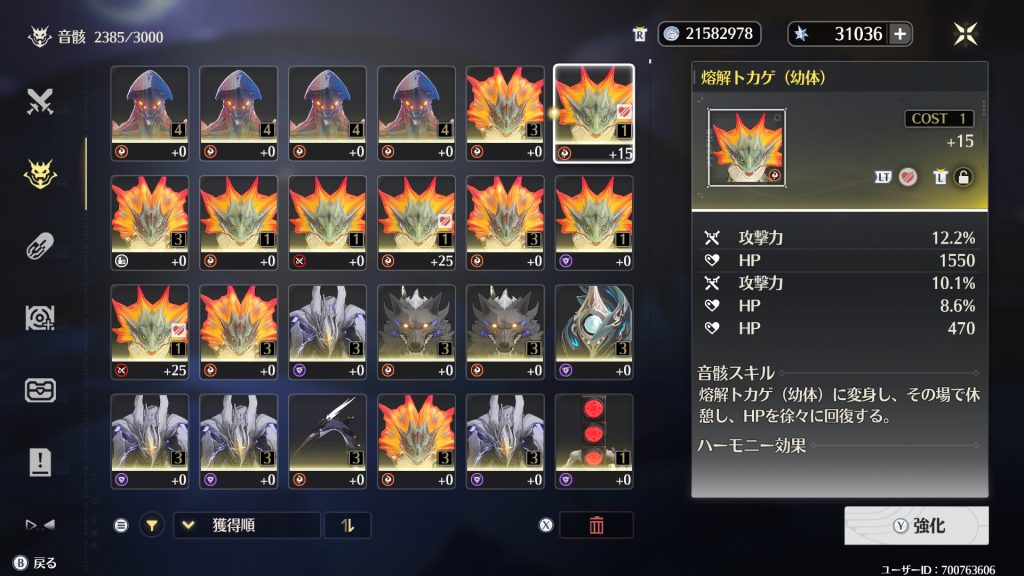Screen dimensions: 1024x576
Task: Open the exclamation-mark quest items tab
Action: pos(40,462)
